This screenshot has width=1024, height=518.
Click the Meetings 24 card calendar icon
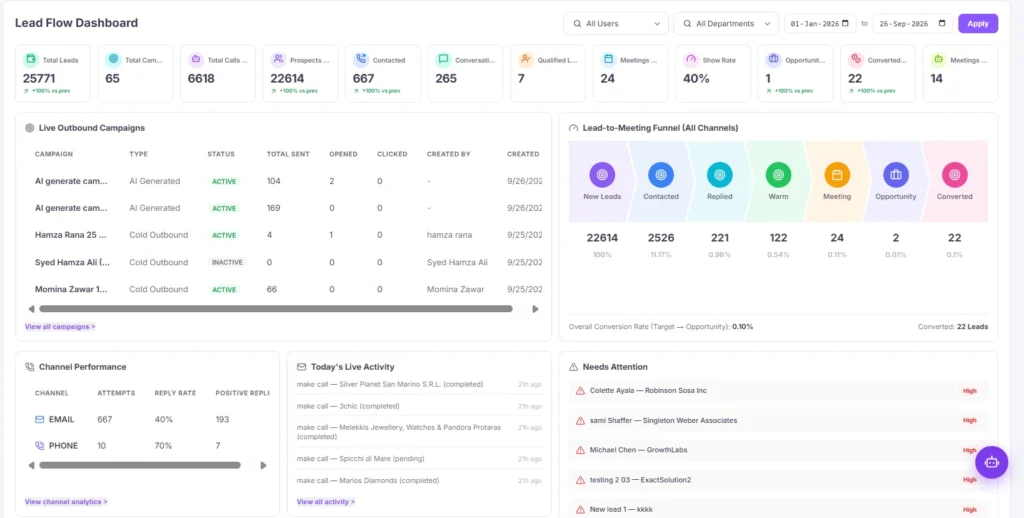pyautogui.click(x=609, y=59)
